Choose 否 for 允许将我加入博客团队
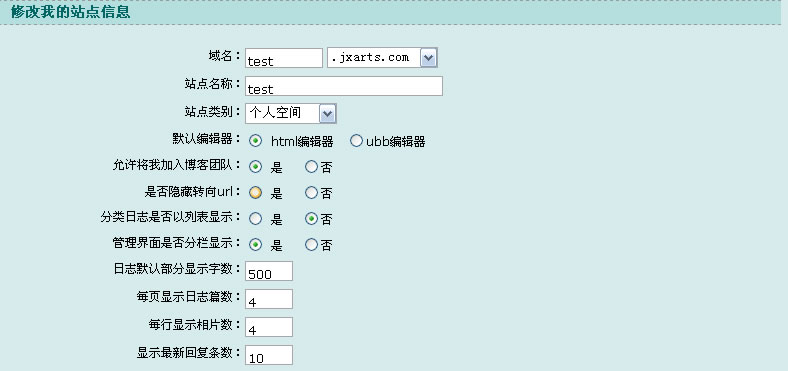Viewport: 788px width, 371px height. [311, 166]
